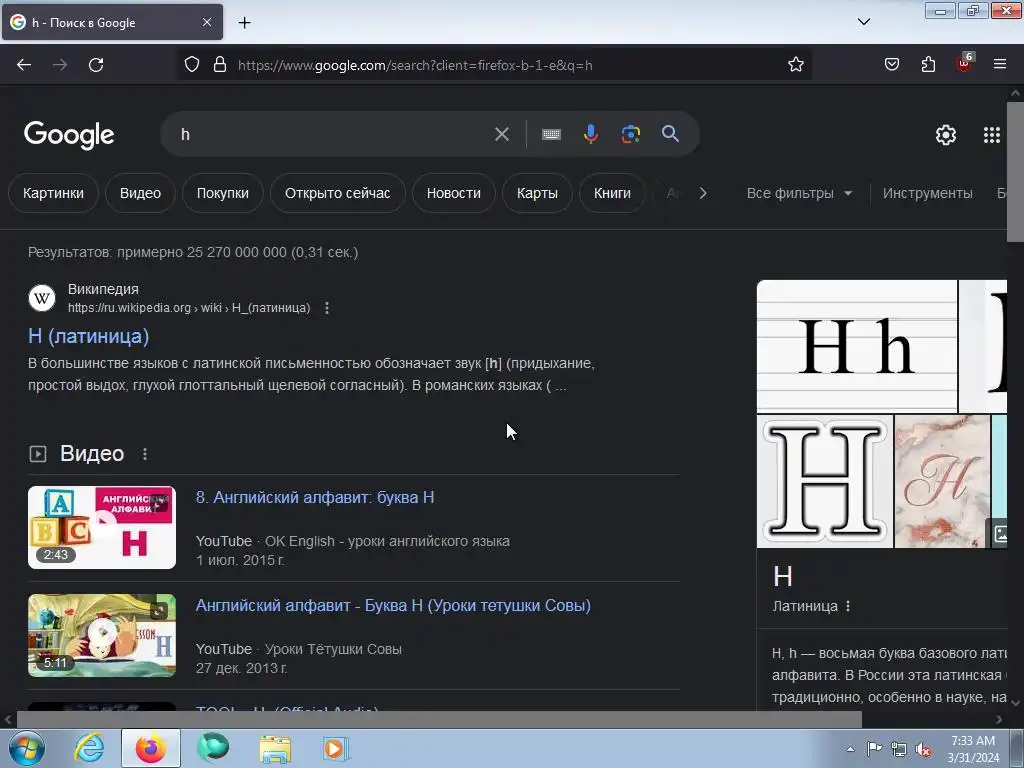
Task: Select the Открыто сейчас filter
Action: (338, 193)
